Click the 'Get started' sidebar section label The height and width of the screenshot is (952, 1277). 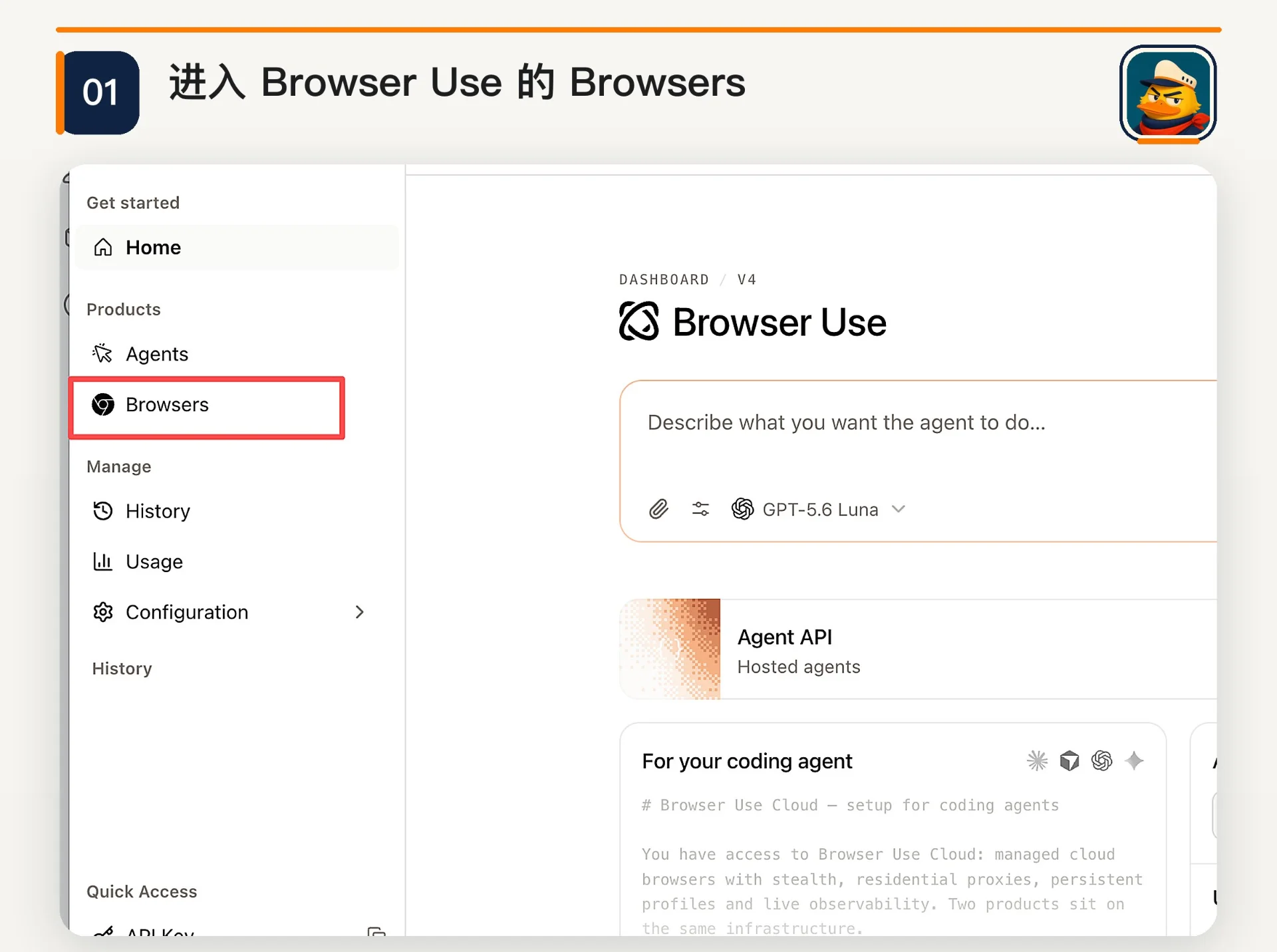(x=133, y=203)
